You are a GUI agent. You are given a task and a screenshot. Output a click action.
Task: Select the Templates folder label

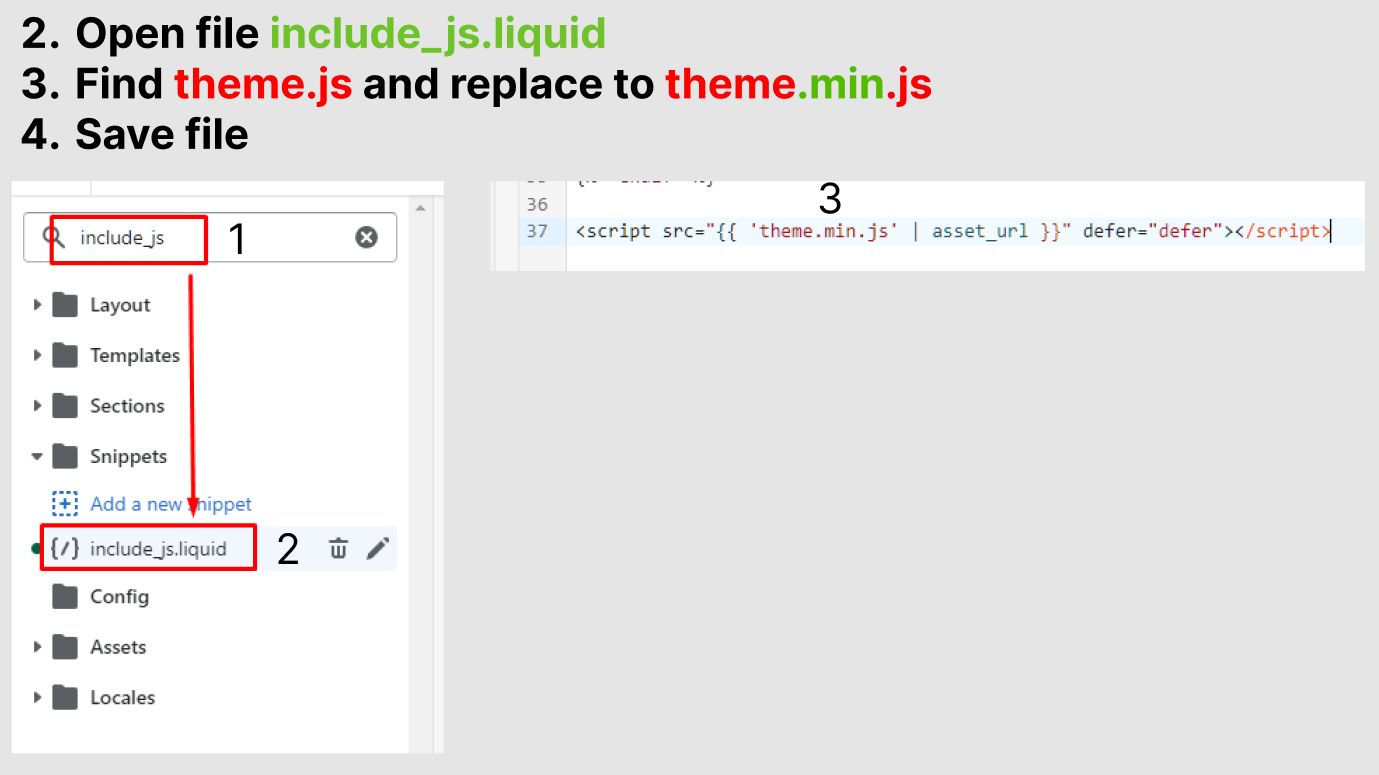135,355
